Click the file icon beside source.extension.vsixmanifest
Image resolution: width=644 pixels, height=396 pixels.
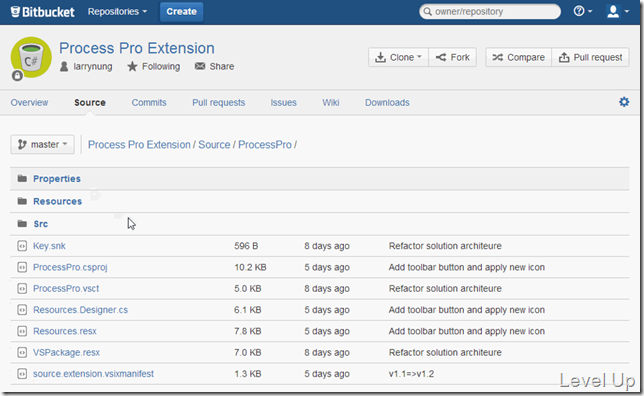(22, 374)
